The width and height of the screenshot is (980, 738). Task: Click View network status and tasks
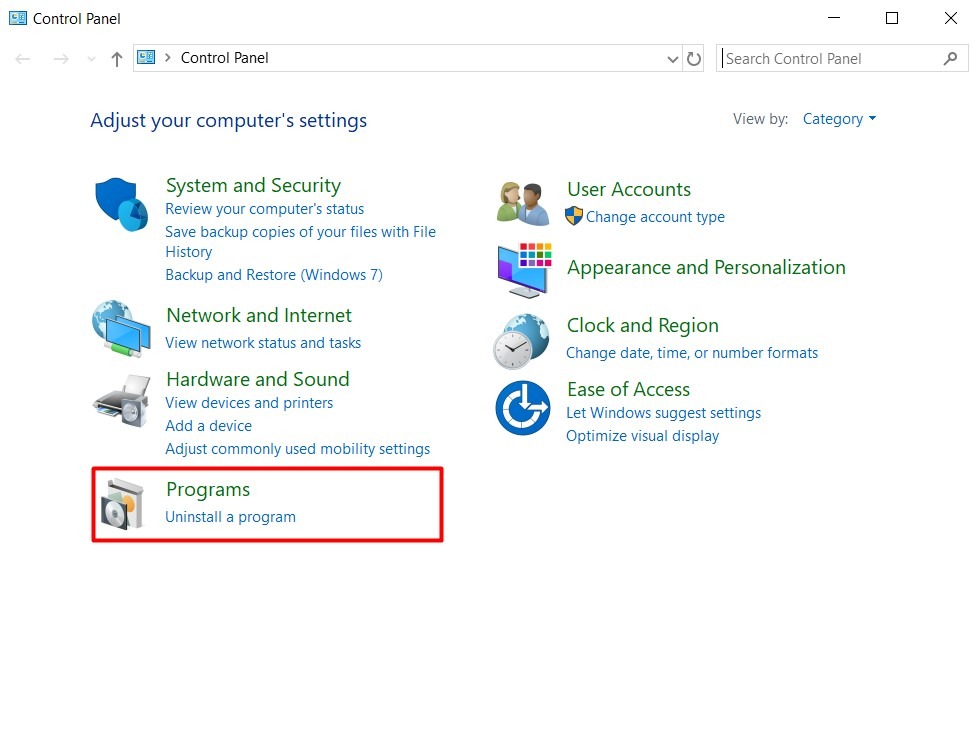pos(263,343)
